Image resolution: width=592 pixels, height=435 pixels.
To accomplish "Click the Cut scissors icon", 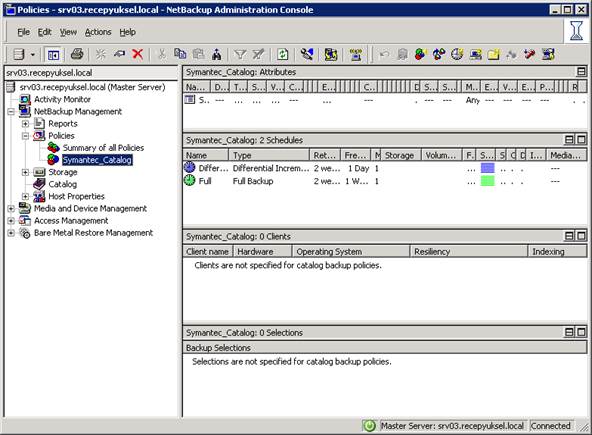I will click(x=162, y=54).
